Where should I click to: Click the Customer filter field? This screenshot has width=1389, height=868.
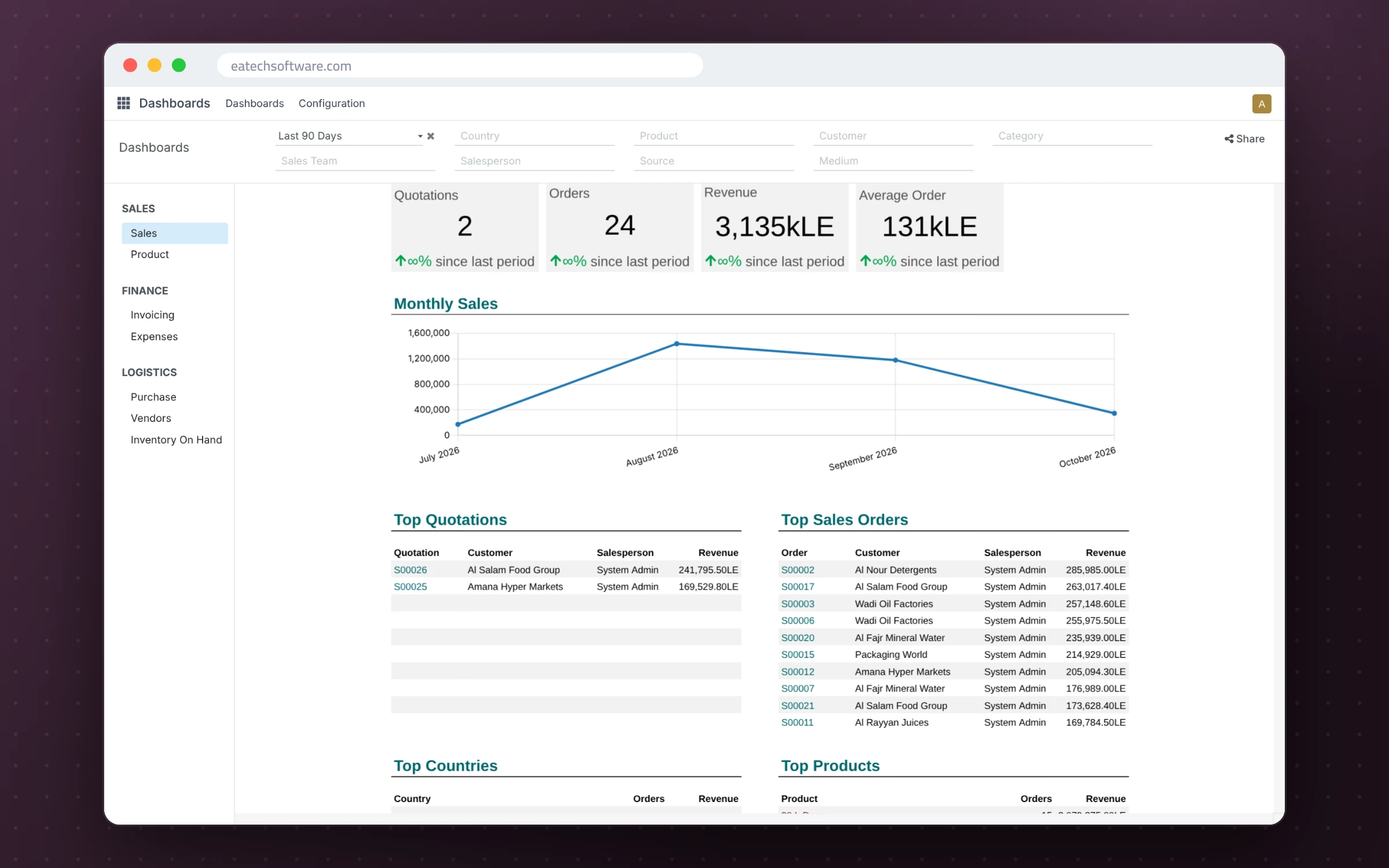[893, 136]
